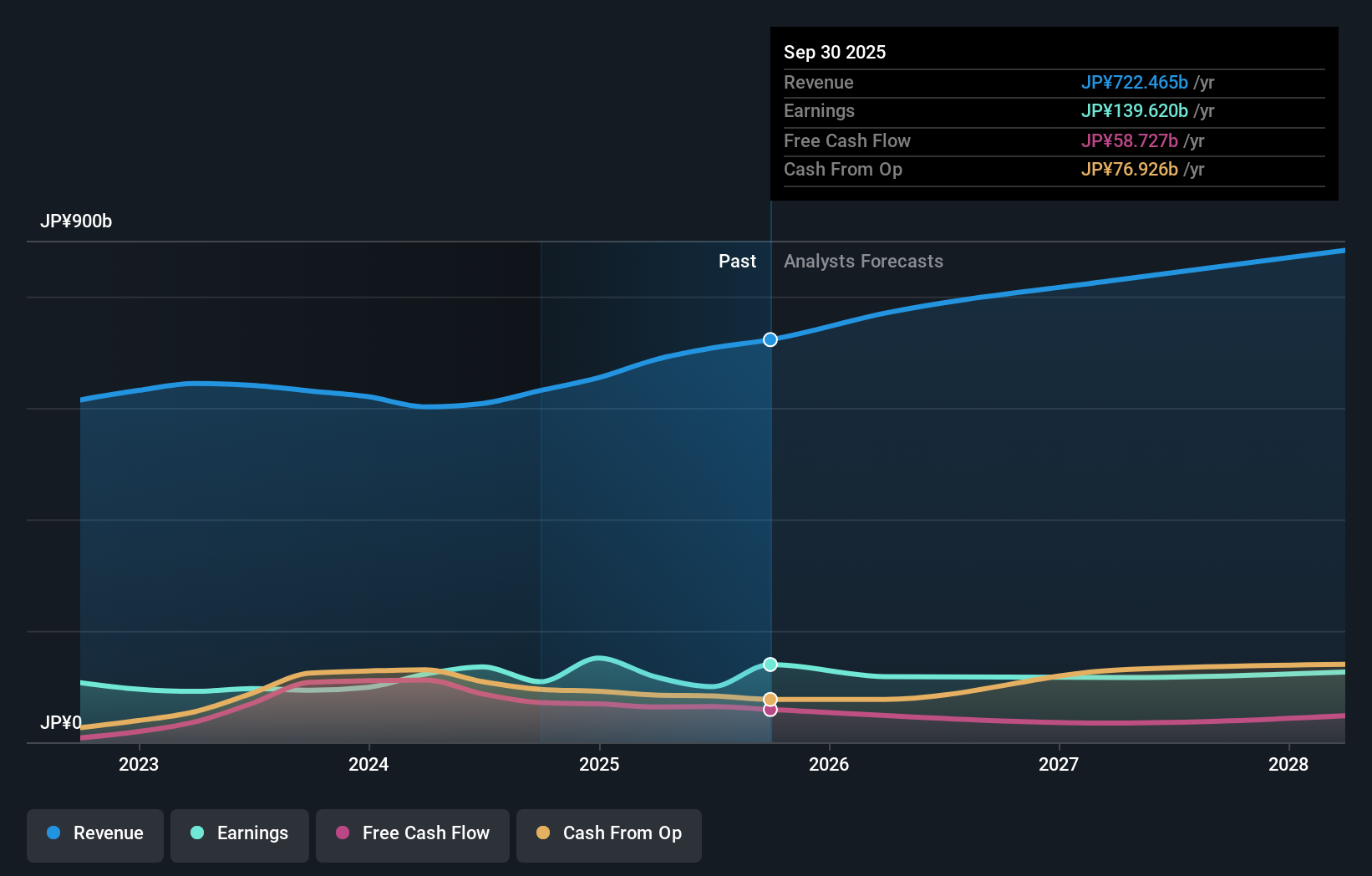Select the orange Cash From Op legend dot
Screen dimensions: 1372x876
tap(543, 833)
